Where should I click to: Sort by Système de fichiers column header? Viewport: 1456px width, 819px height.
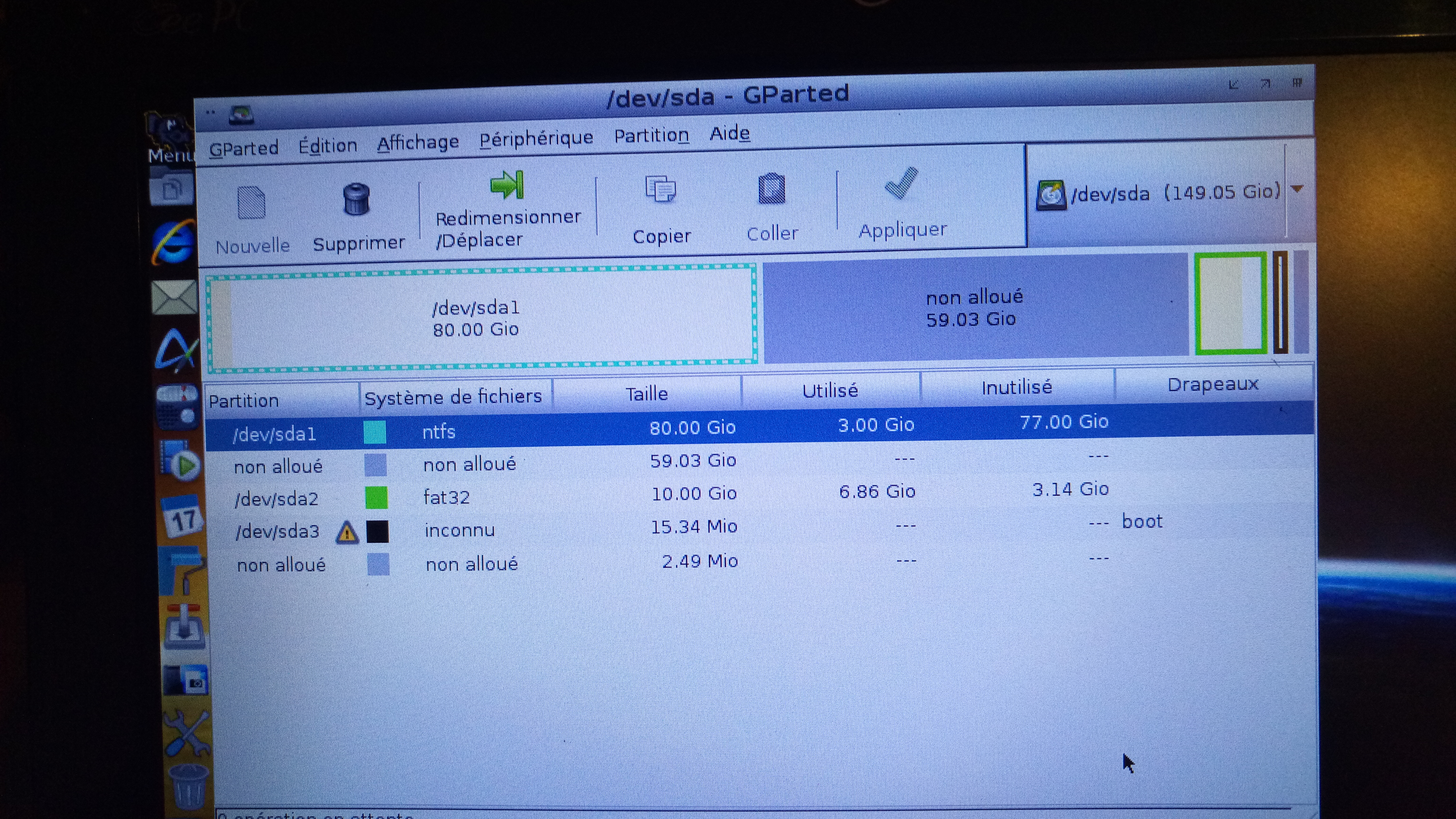click(x=455, y=397)
